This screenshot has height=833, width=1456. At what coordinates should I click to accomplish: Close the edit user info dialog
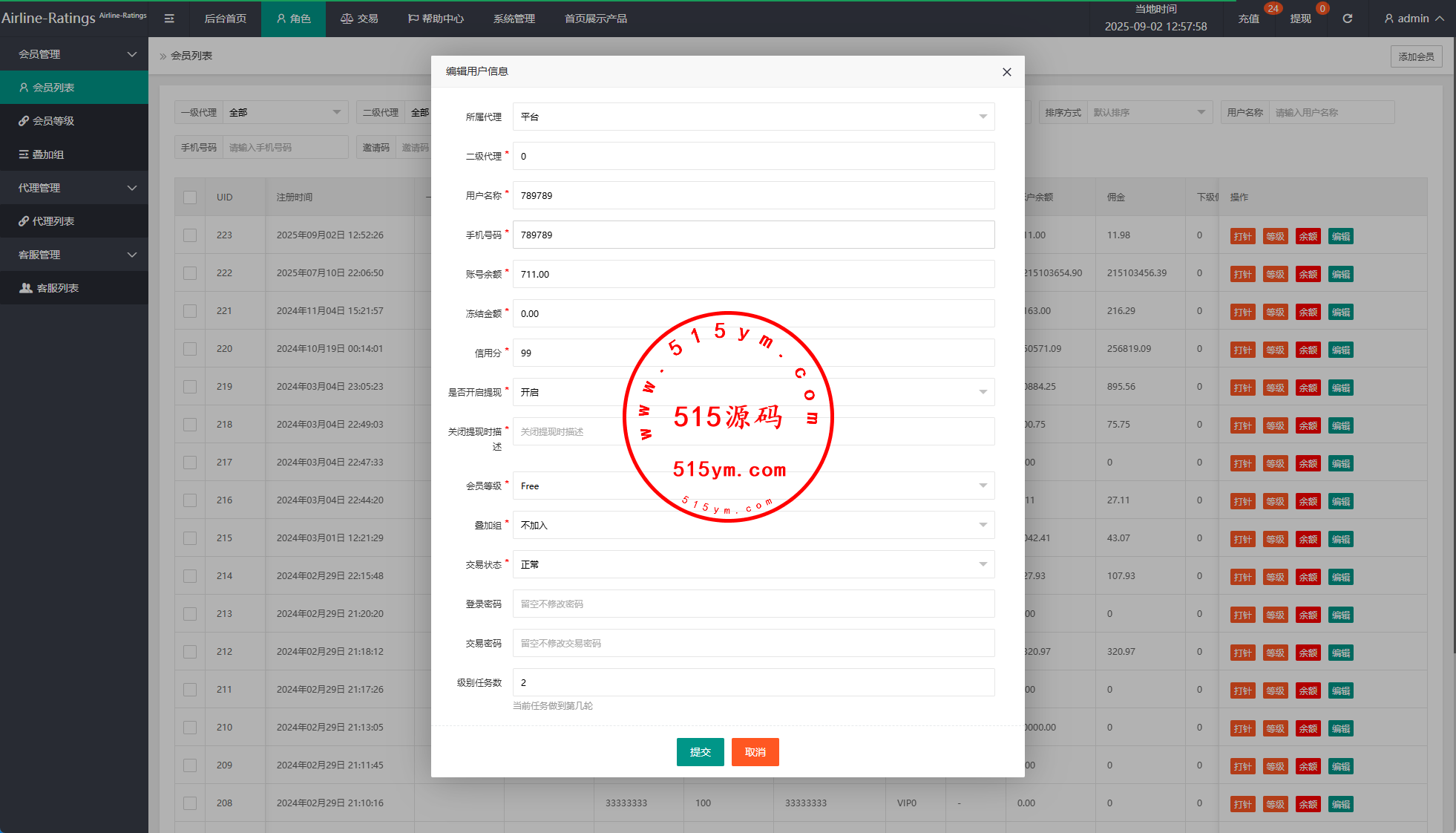click(x=1006, y=72)
